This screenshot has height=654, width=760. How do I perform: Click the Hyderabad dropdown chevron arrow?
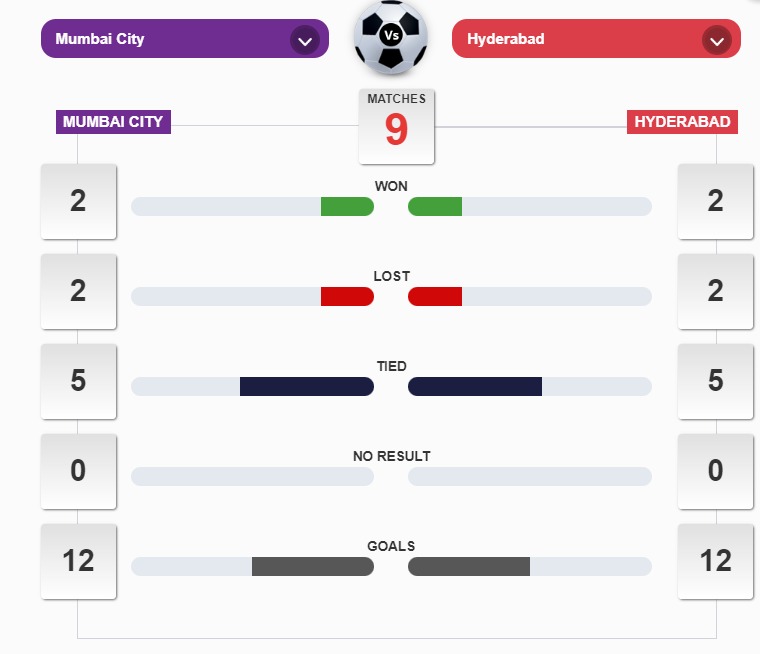coord(716,40)
